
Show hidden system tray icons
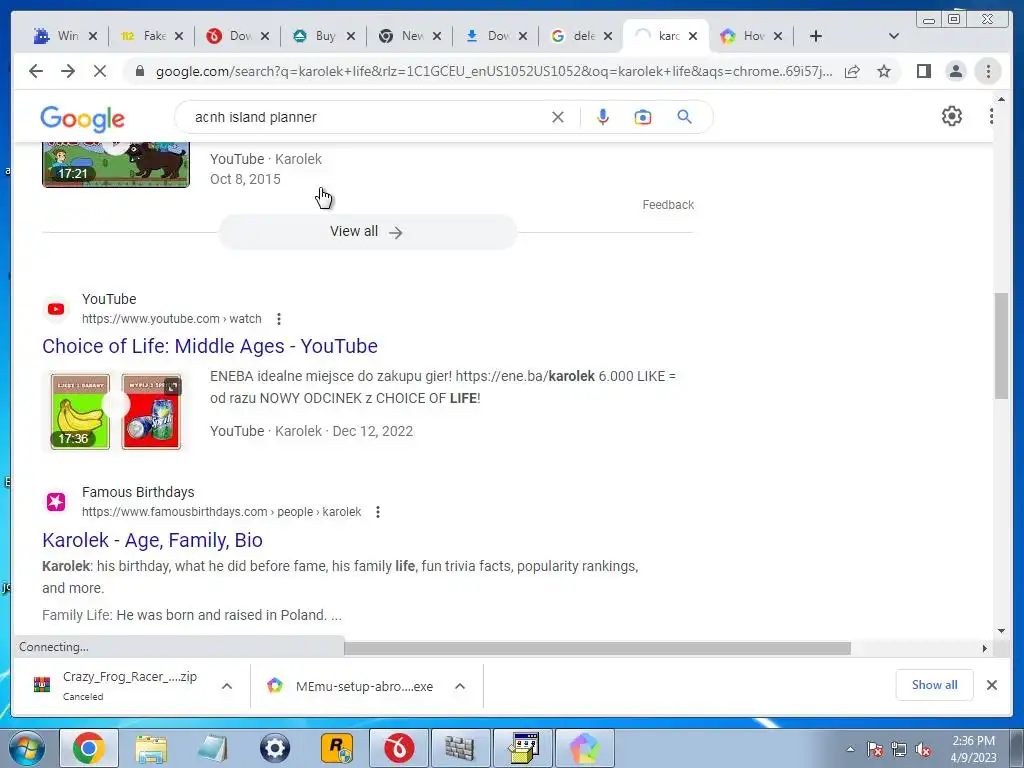point(850,749)
